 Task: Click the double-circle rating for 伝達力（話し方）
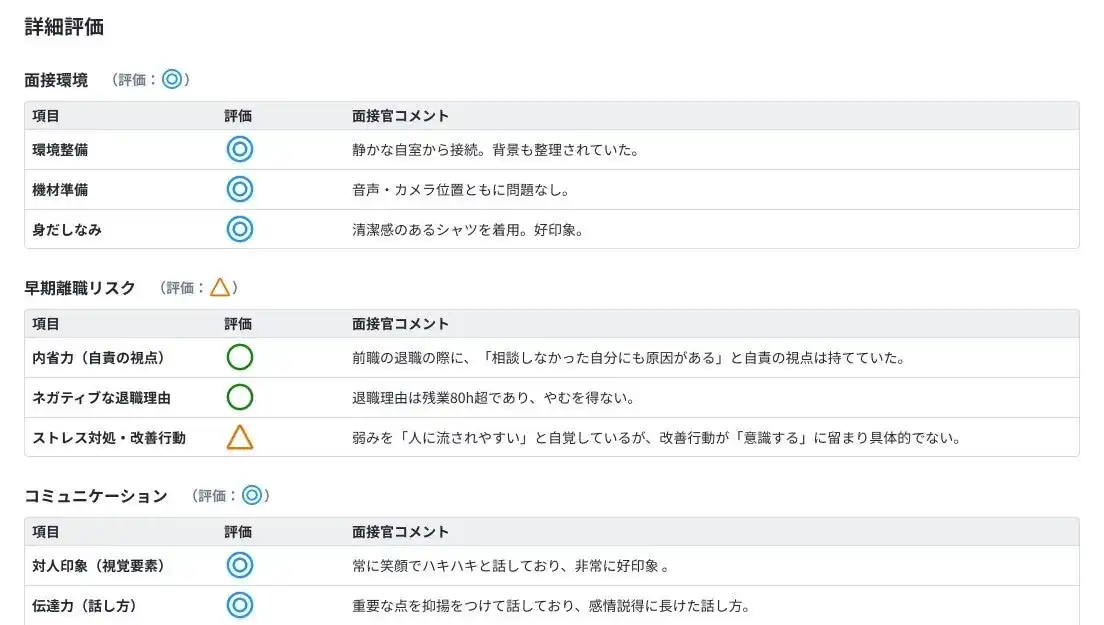click(x=239, y=605)
